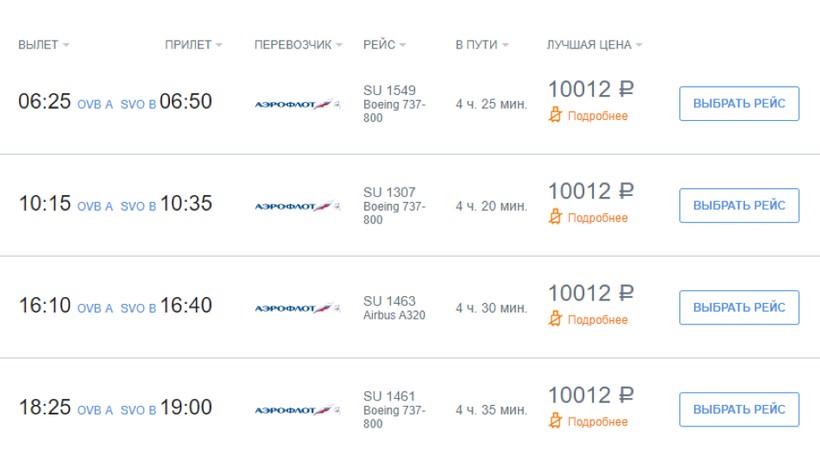Image resolution: width=820 pixels, height=455 pixels.
Task: Click the no-baggage icon for flight SU 1461
Action: tap(556, 421)
